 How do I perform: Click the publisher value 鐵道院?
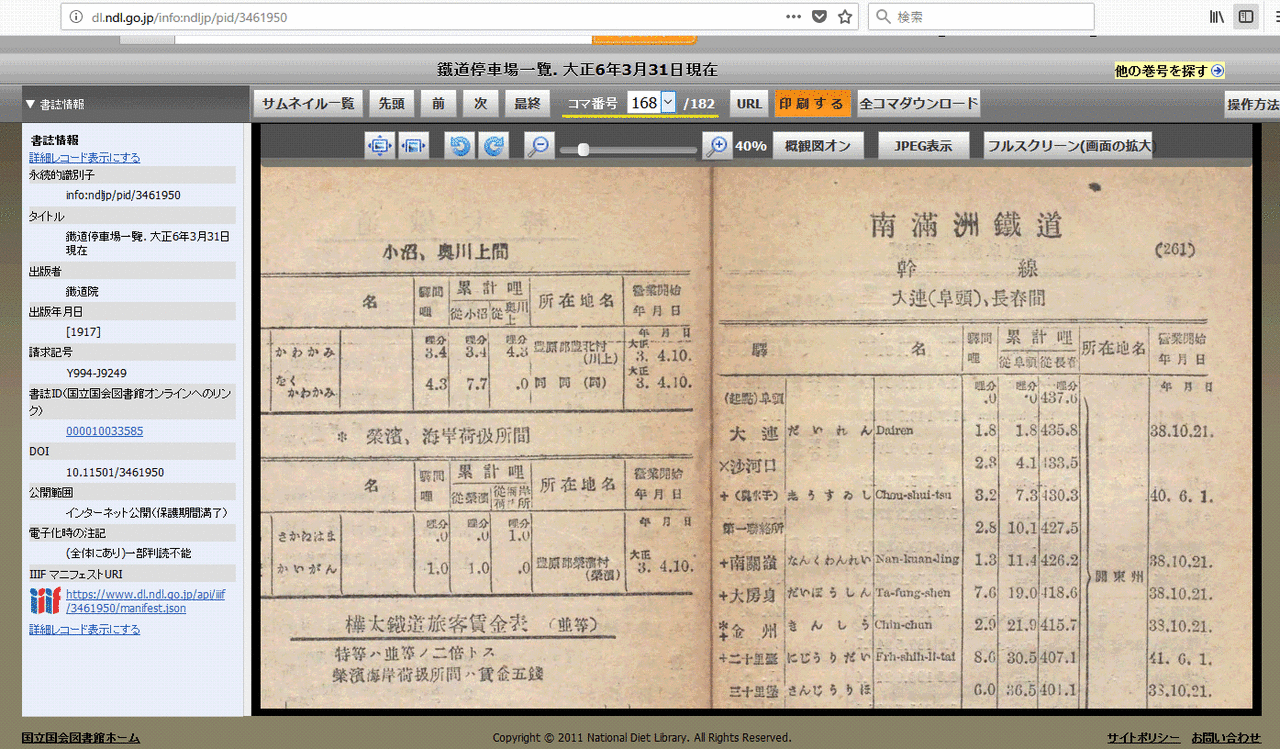point(82,291)
